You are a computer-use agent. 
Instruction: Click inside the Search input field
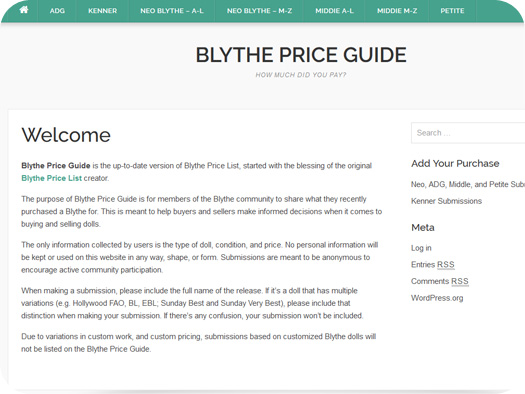coord(468,133)
